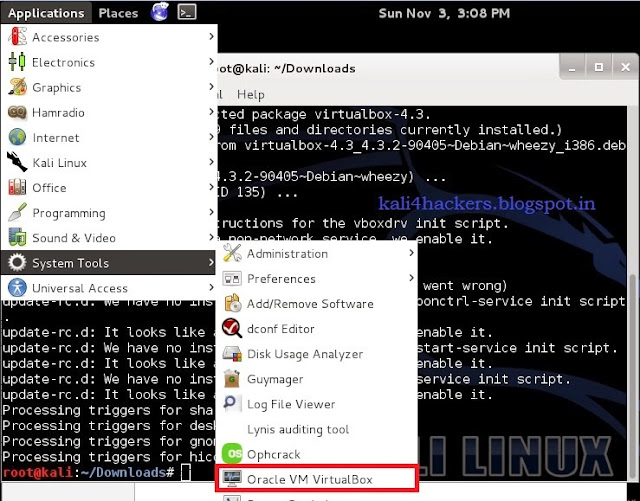Expand arrow next to Hamradio
640x501 pixels.
click(x=211, y=111)
